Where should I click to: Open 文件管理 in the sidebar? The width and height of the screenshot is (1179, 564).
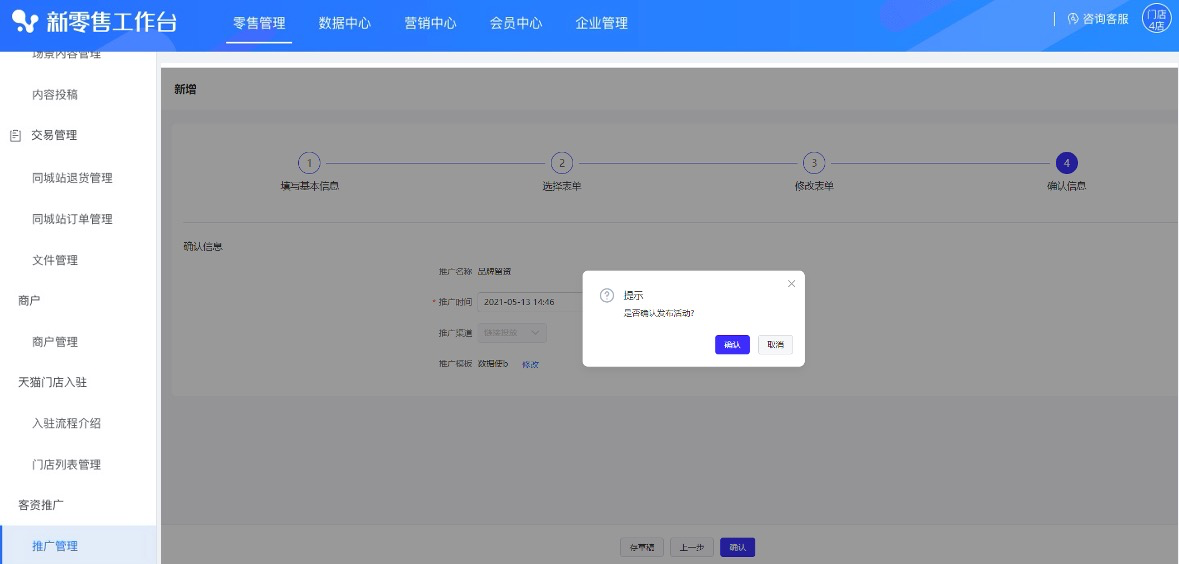(x=55, y=260)
